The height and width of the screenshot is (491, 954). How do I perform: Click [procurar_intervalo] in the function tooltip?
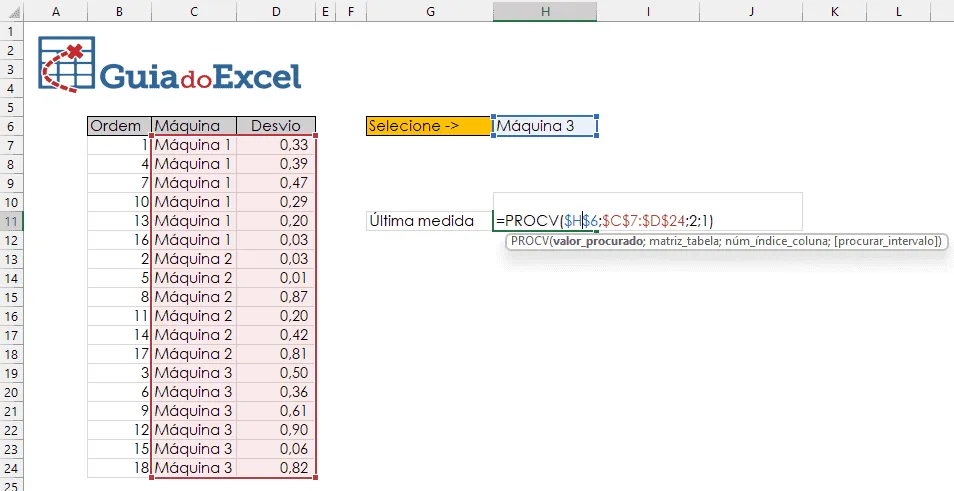(x=888, y=242)
